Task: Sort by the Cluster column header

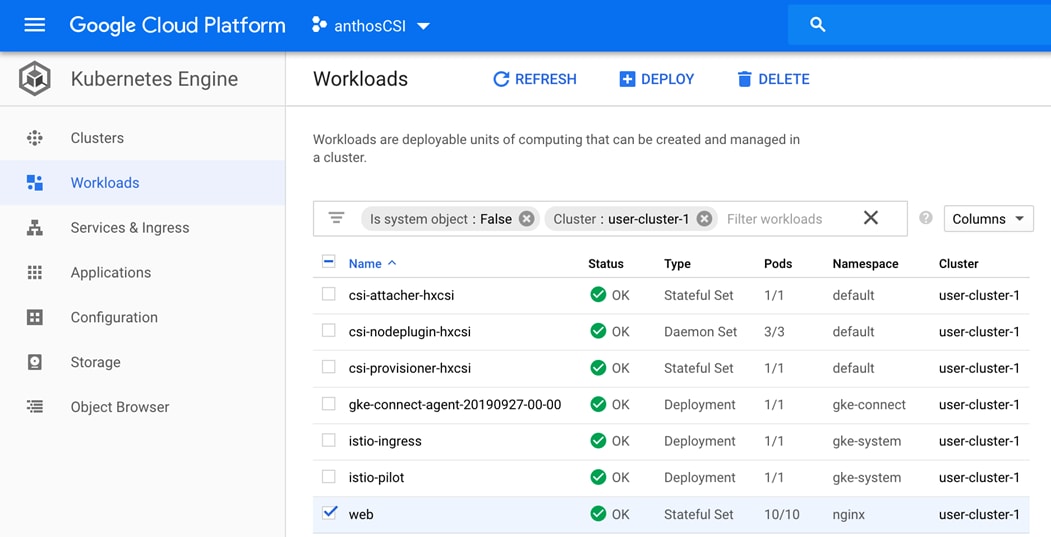Action: pos(959,263)
